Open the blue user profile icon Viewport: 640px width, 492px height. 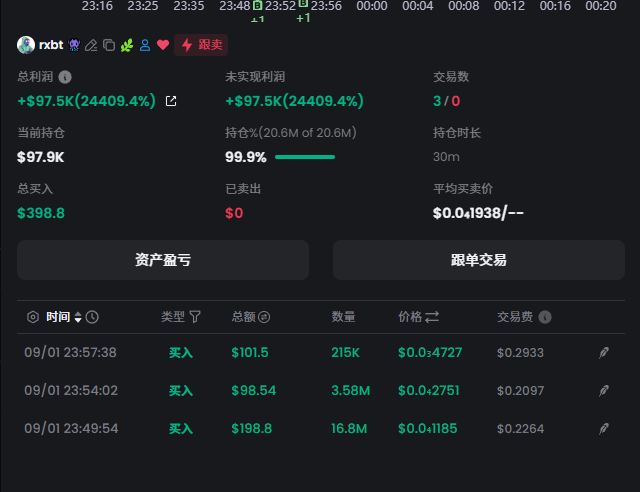click(x=145, y=45)
